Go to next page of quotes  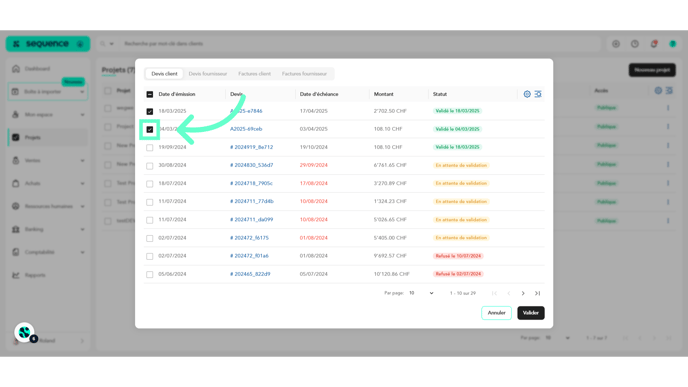tap(523, 293)
